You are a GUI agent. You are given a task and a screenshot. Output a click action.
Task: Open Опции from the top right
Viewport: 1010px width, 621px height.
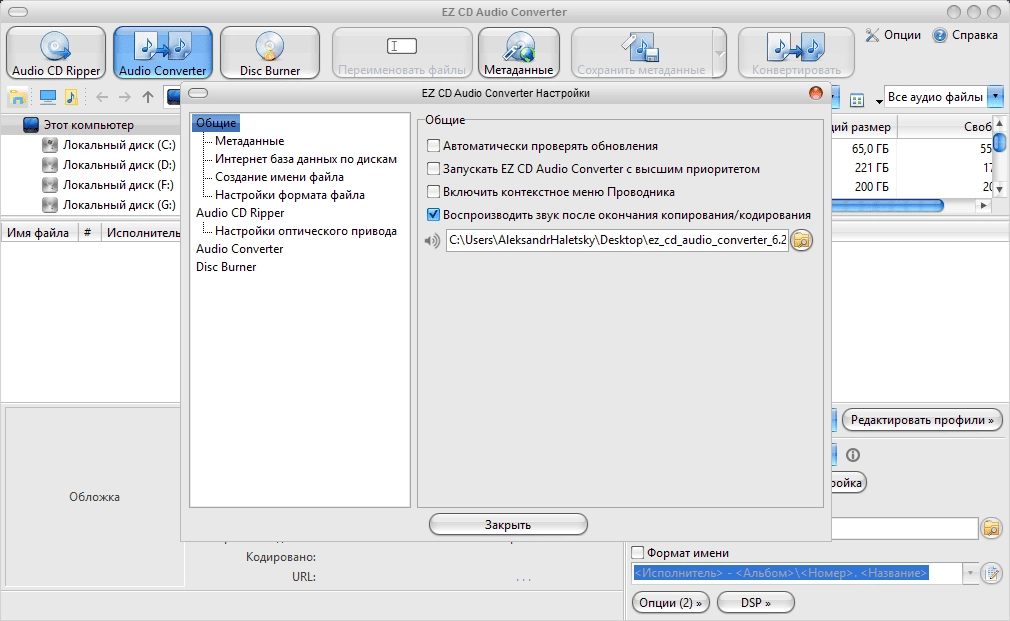tap(893, 35)
